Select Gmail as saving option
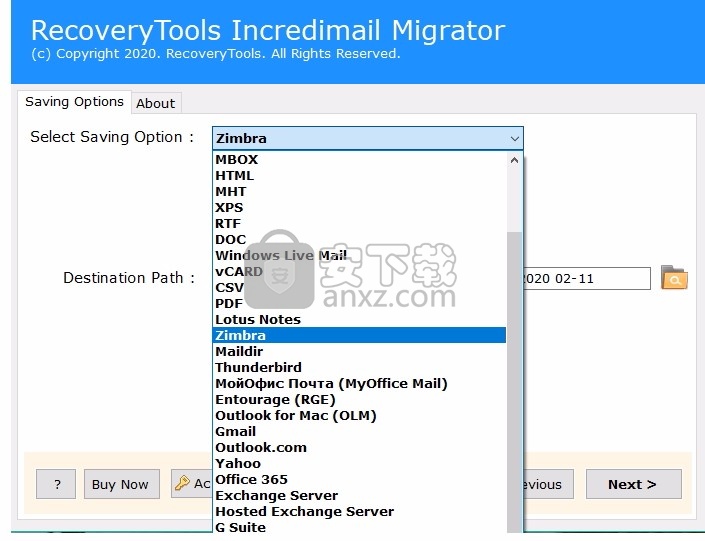705x541 pixels. 359,431
